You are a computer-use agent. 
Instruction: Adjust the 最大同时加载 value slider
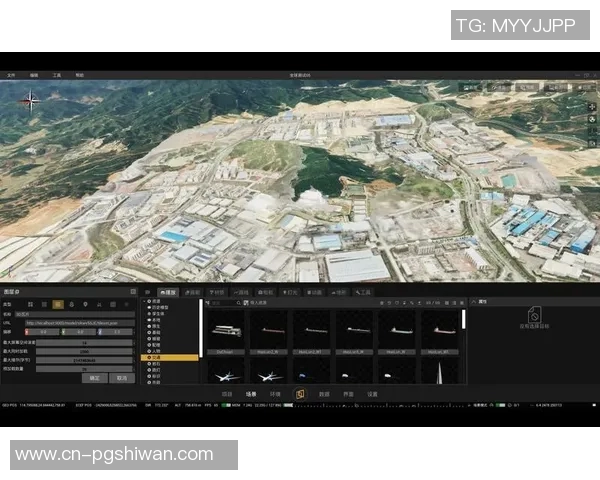pyautogui.click(x=84, y=351)
